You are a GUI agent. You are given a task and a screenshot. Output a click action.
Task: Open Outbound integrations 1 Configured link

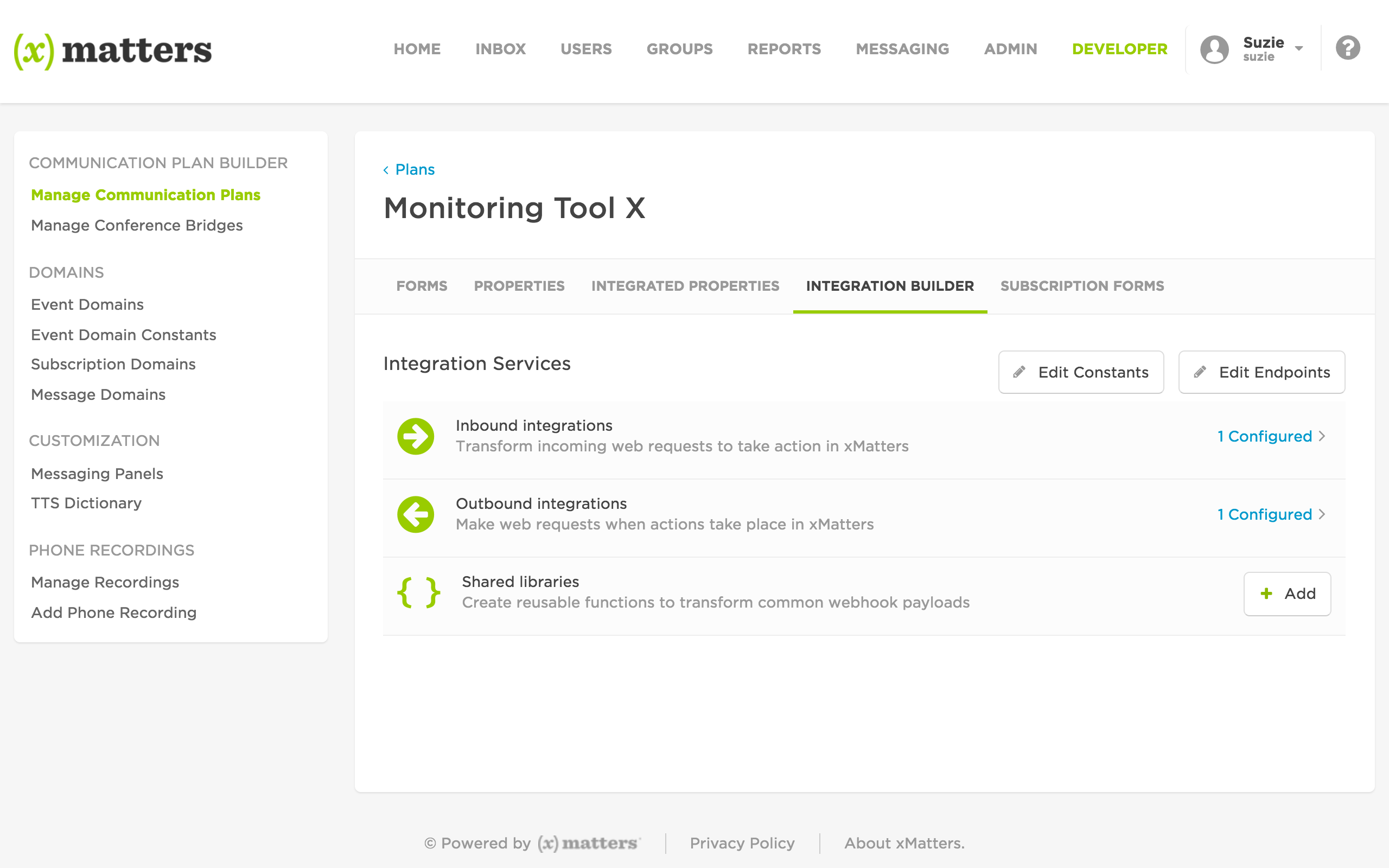pos(1265,514)
